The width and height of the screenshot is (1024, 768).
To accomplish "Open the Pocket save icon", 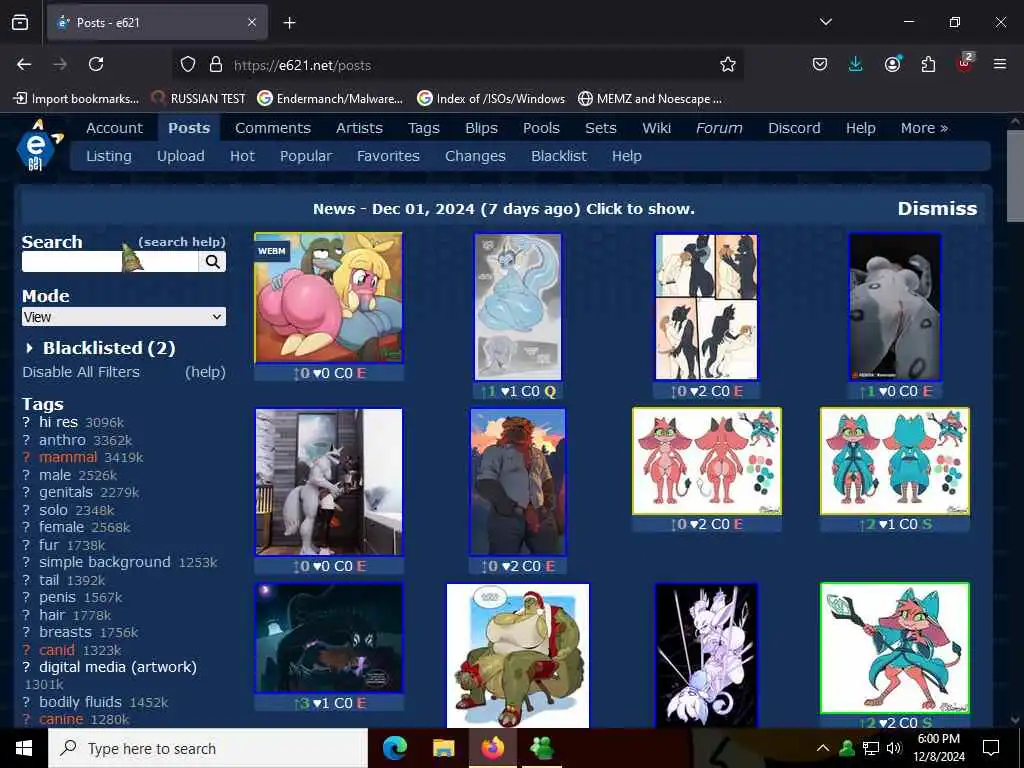I will 820,64.
